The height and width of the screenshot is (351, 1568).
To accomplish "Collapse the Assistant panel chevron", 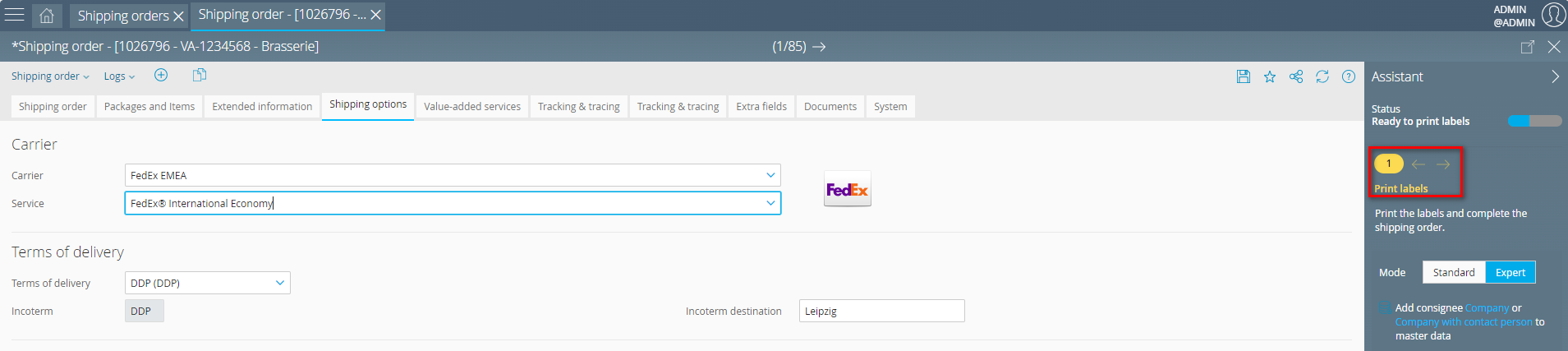I will coord(1555,76).
